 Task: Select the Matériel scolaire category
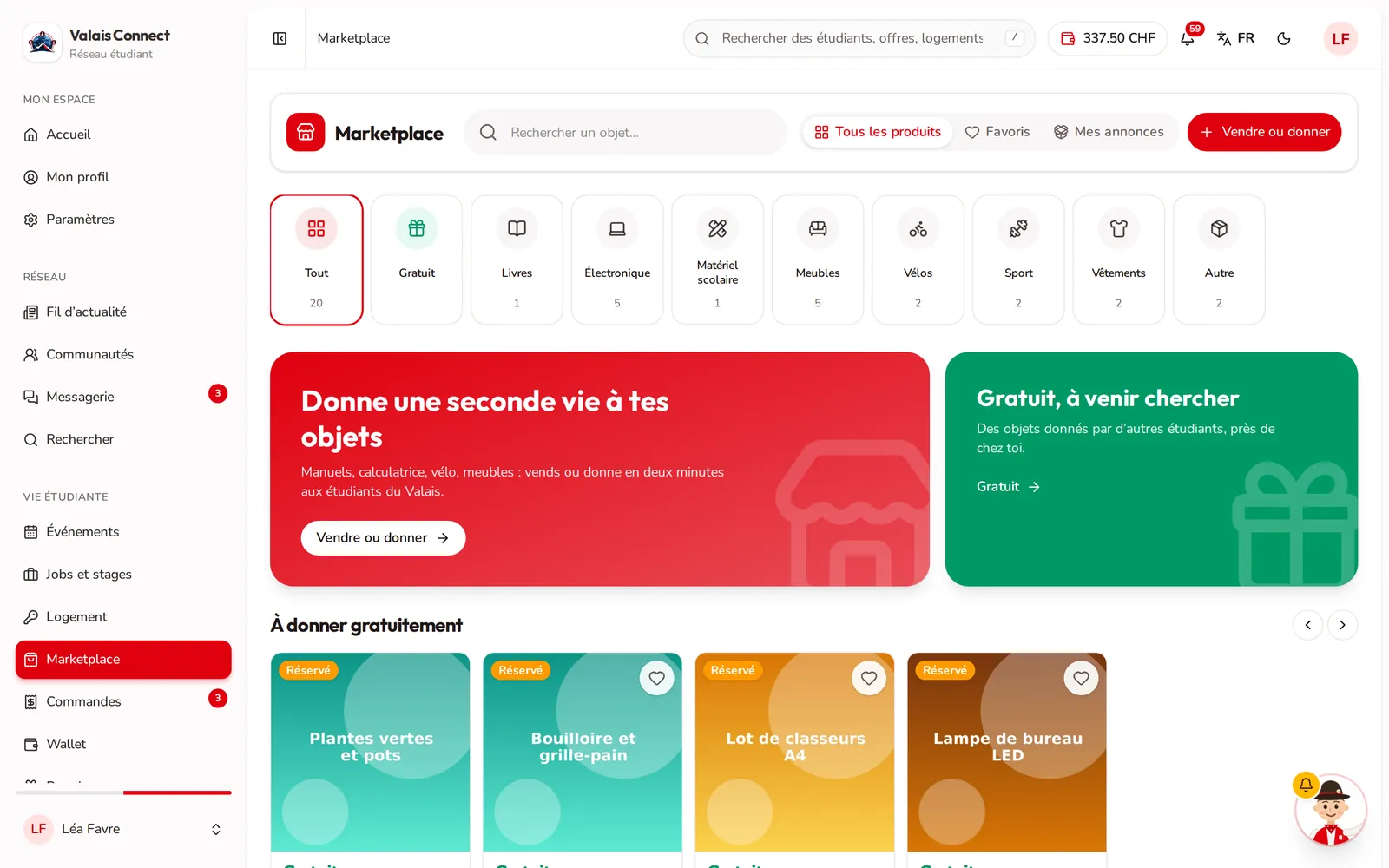717,260
